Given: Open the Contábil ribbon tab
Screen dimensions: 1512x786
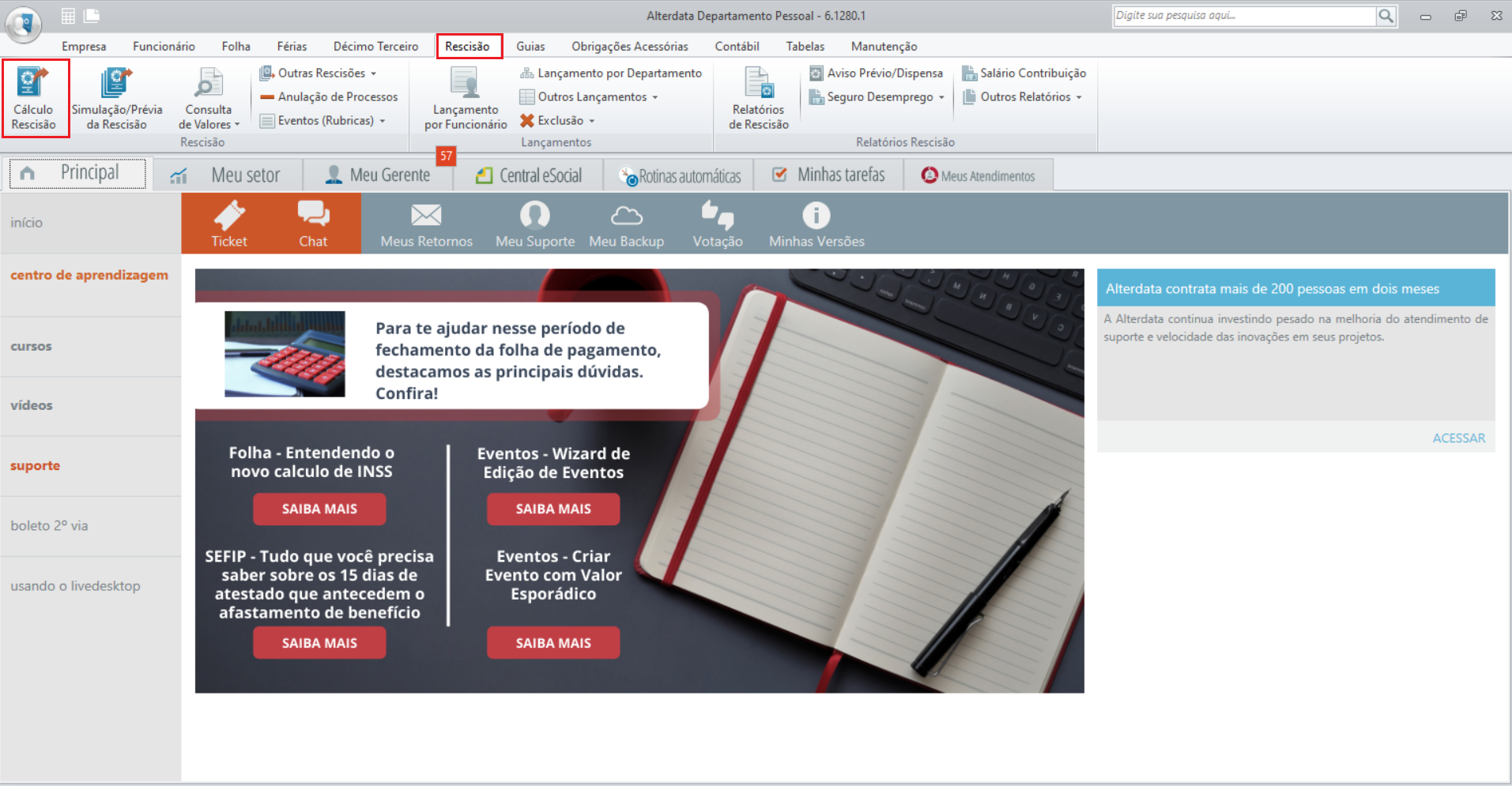Looking at the screenshot, I should tap(737, 46).
